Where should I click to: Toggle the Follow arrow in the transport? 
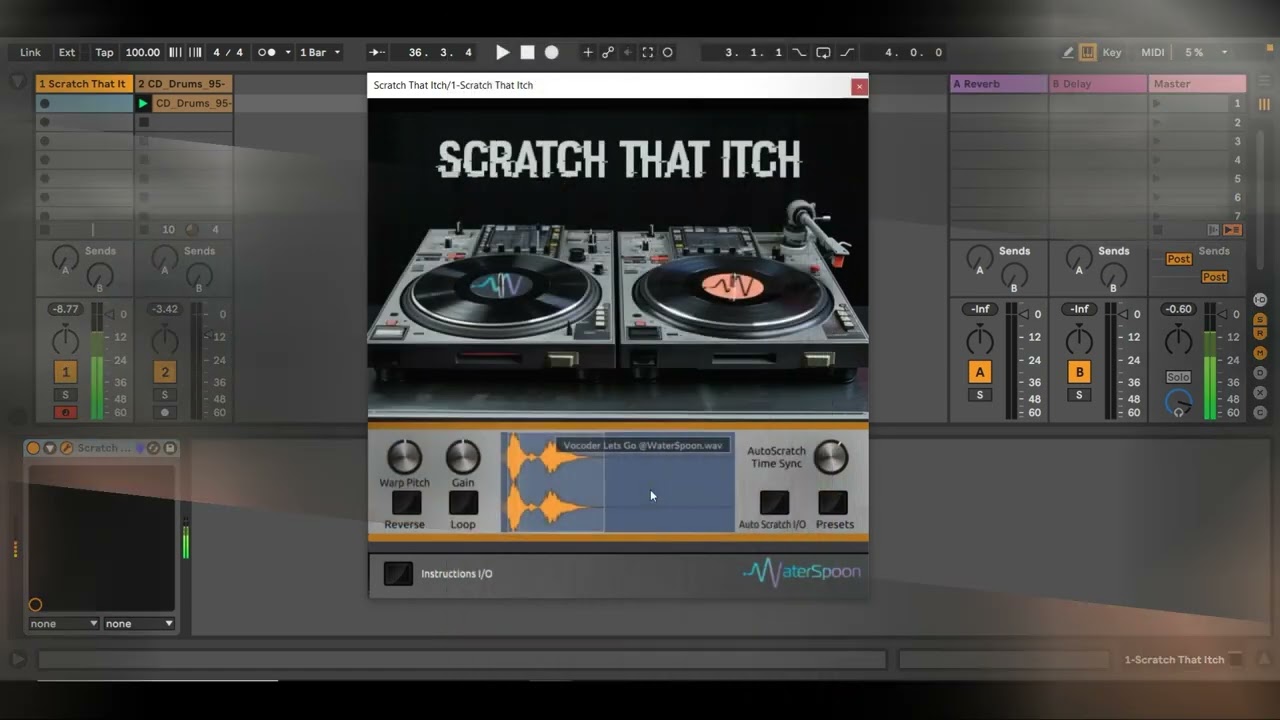click(376, 52)
